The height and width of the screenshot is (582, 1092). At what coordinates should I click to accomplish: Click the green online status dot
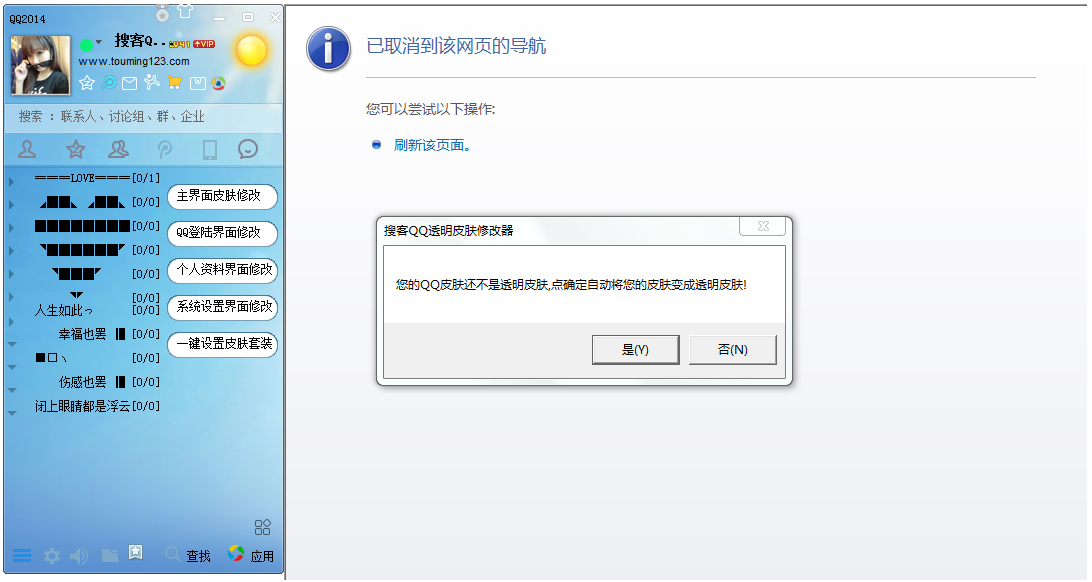click(86, 45)
